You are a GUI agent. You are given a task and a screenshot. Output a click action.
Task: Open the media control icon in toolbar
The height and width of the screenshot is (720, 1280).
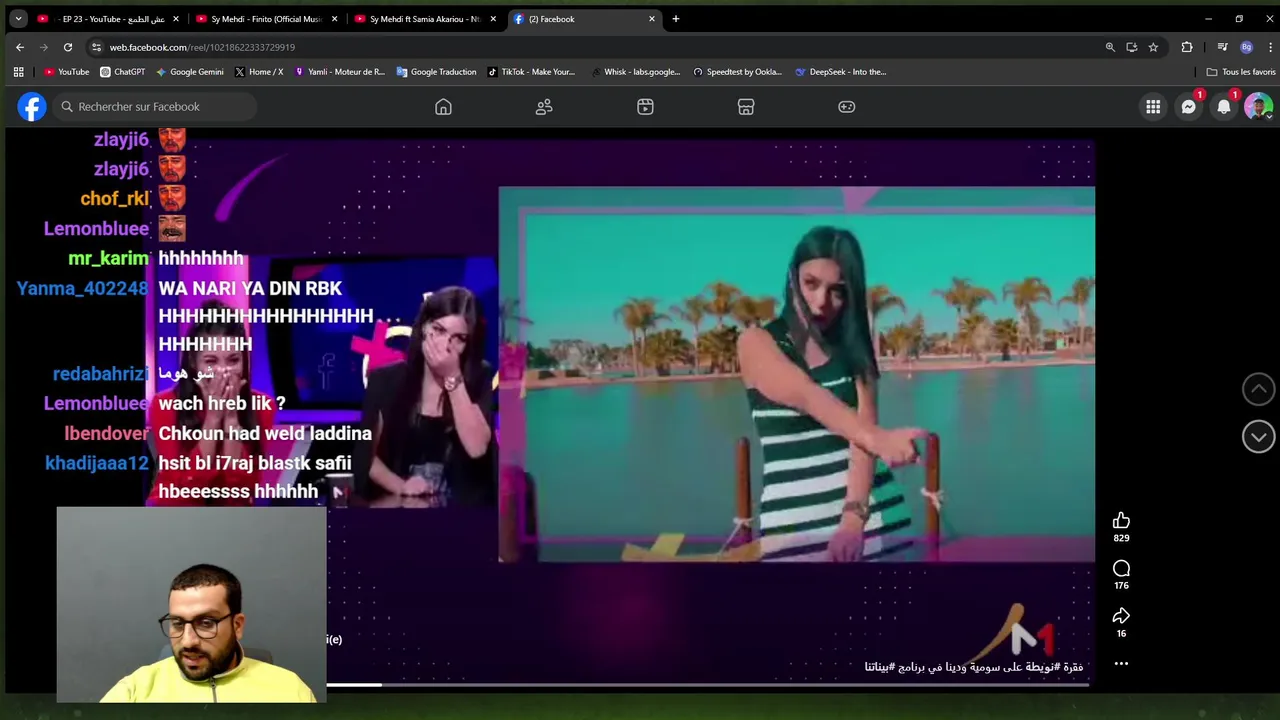[1222, 47]
